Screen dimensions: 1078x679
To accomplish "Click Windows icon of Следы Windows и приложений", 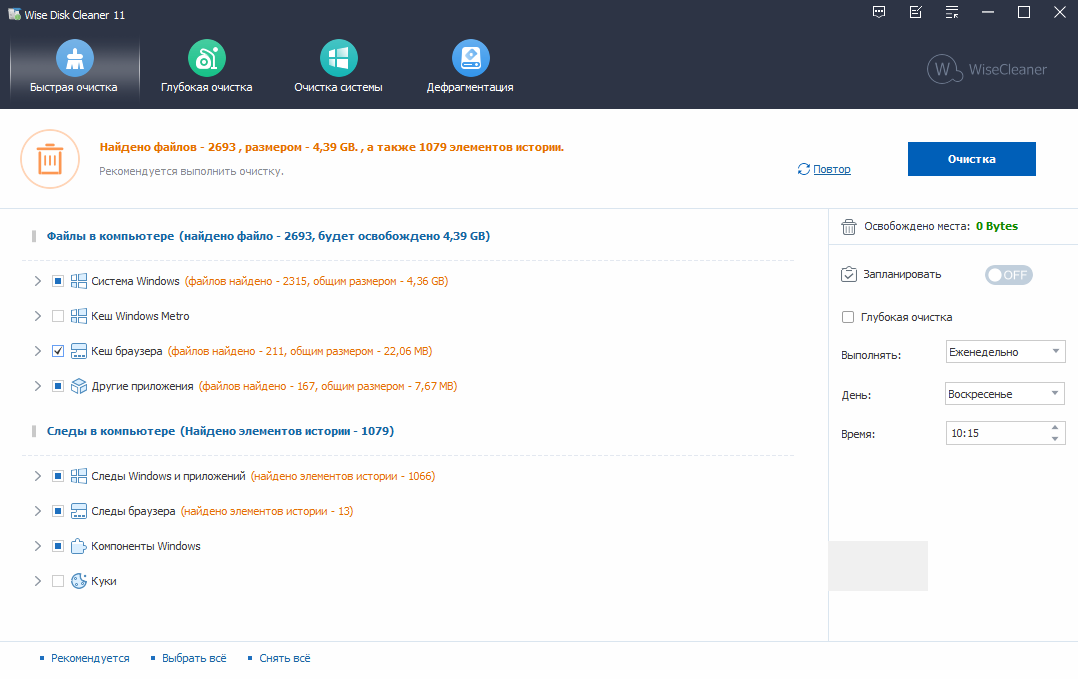I will [79, 476].
